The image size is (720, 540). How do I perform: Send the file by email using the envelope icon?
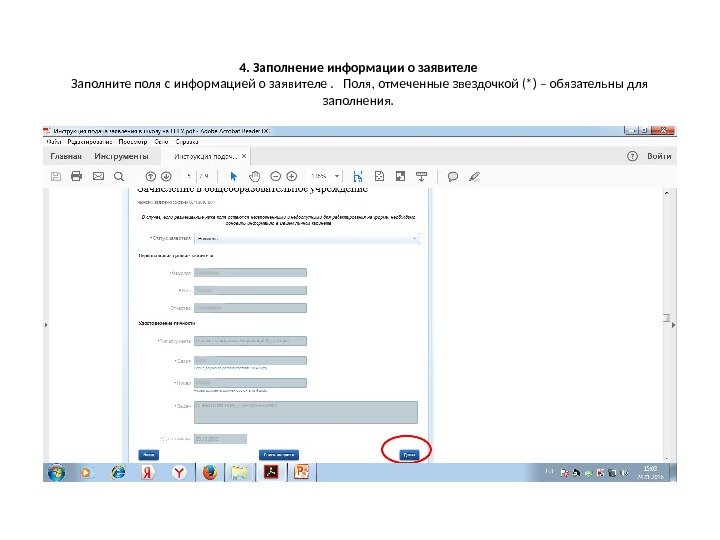pos(98,176)
